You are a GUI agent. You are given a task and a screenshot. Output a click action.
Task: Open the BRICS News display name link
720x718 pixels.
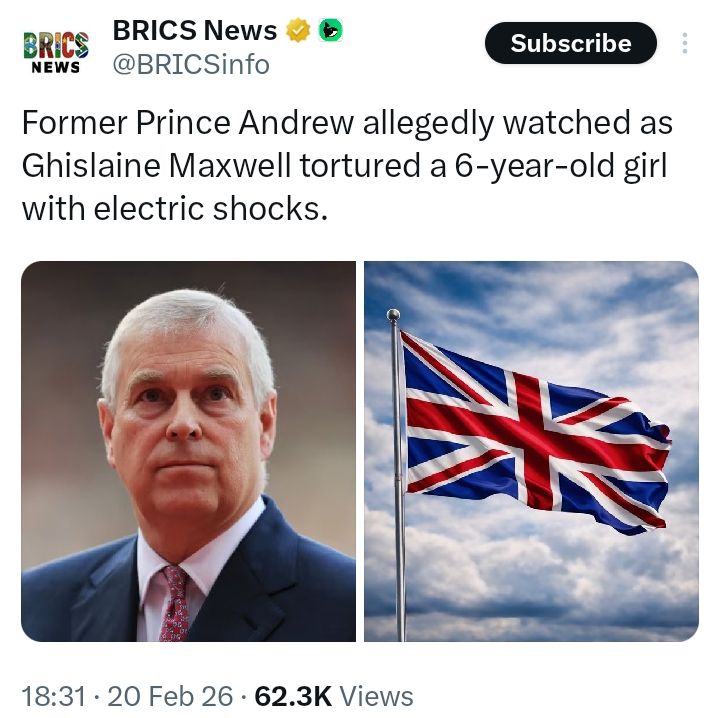tap(194, 31)
